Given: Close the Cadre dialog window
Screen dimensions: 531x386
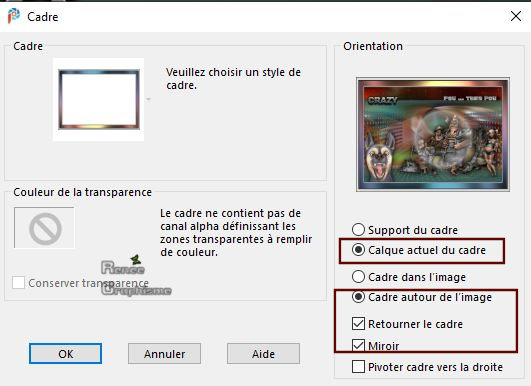Looking at the screenshot, I should 516,16.
